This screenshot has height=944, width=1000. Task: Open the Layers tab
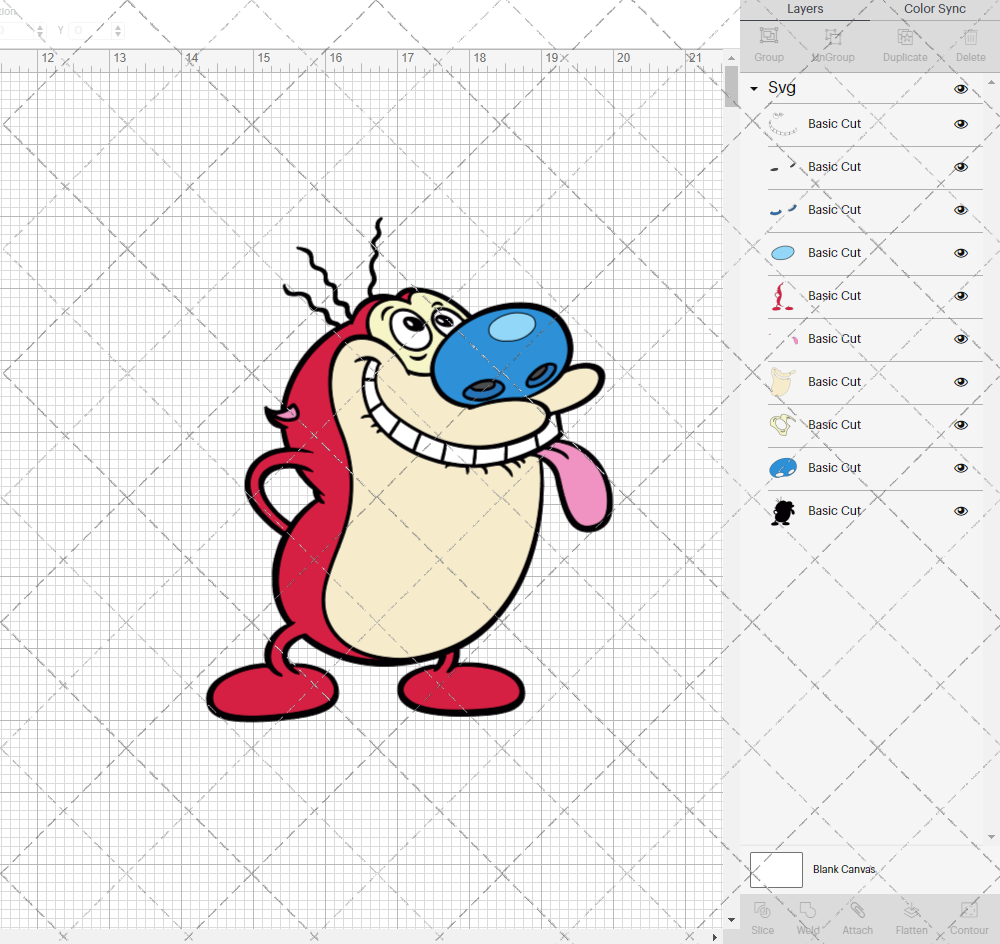(x=805, y=9)
